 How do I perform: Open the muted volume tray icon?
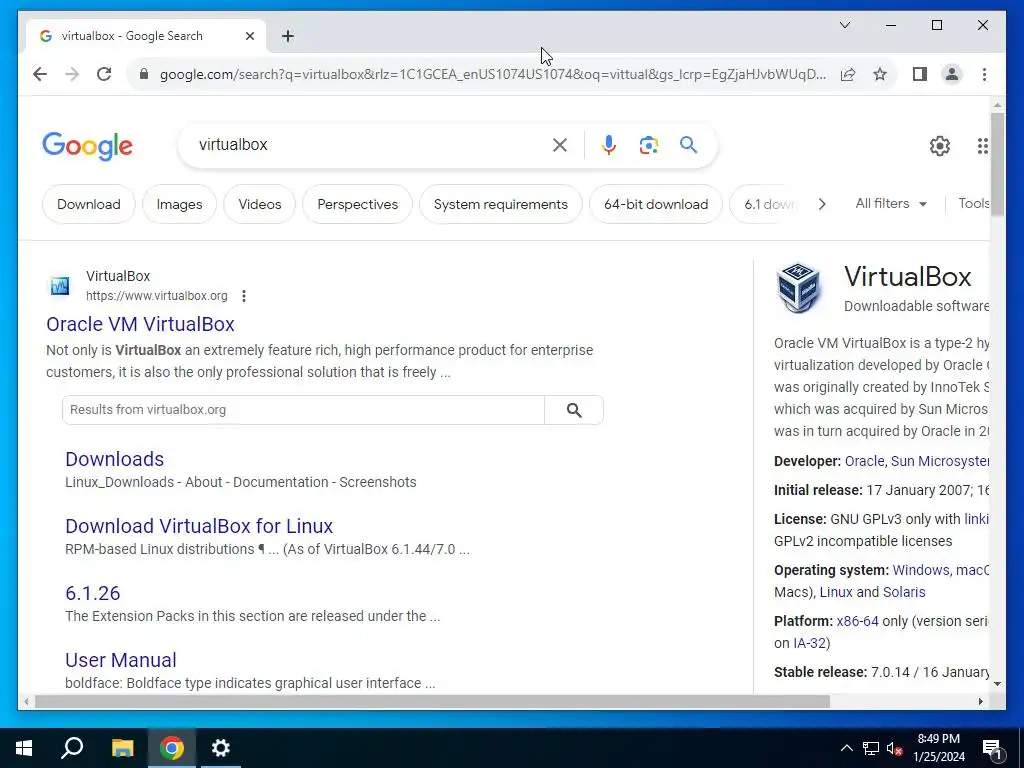(x=895, y=748)
